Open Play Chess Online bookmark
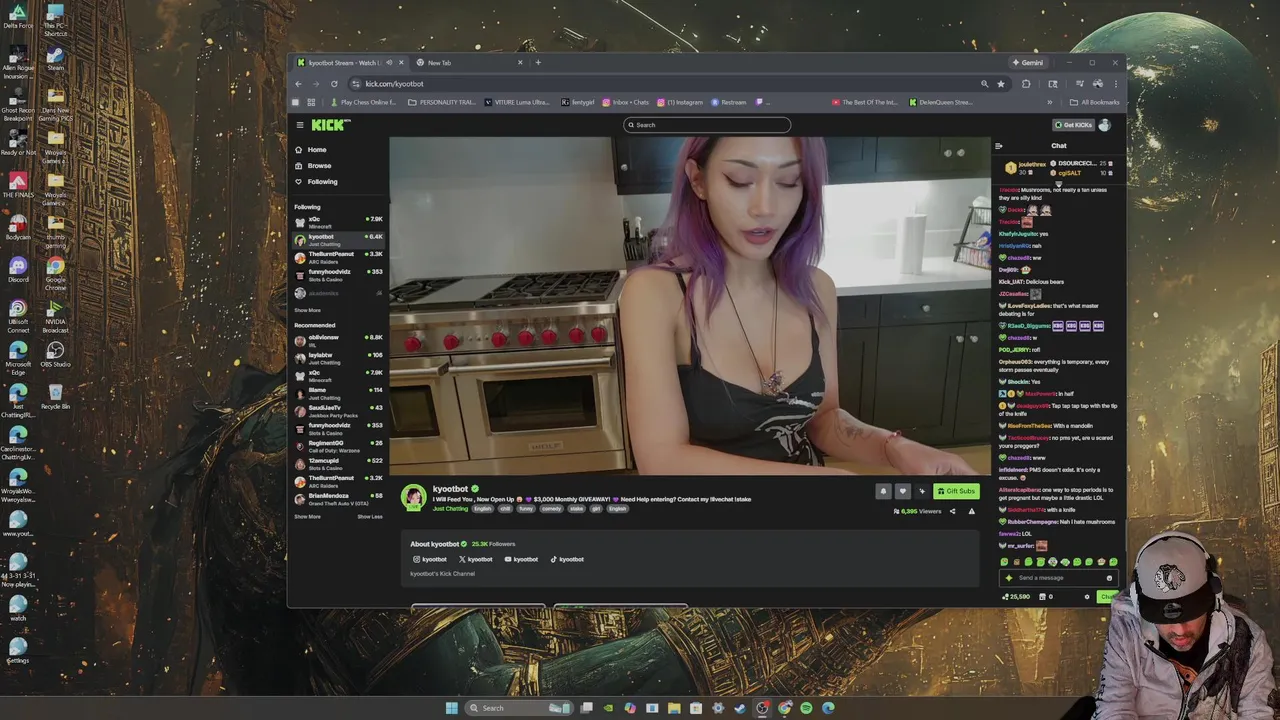Screen dimensions: 1280x720 pyautogui.click(x=363, y=102)
